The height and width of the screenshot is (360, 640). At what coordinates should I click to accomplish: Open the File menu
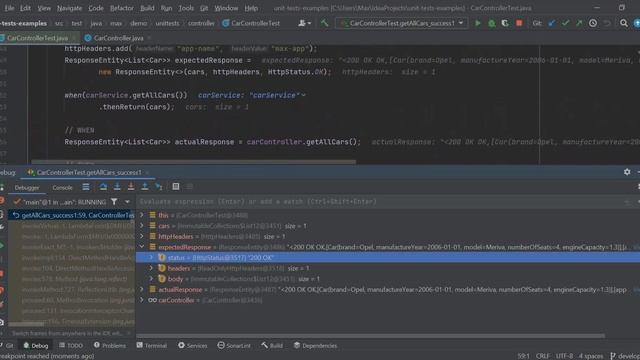[9, 8]
